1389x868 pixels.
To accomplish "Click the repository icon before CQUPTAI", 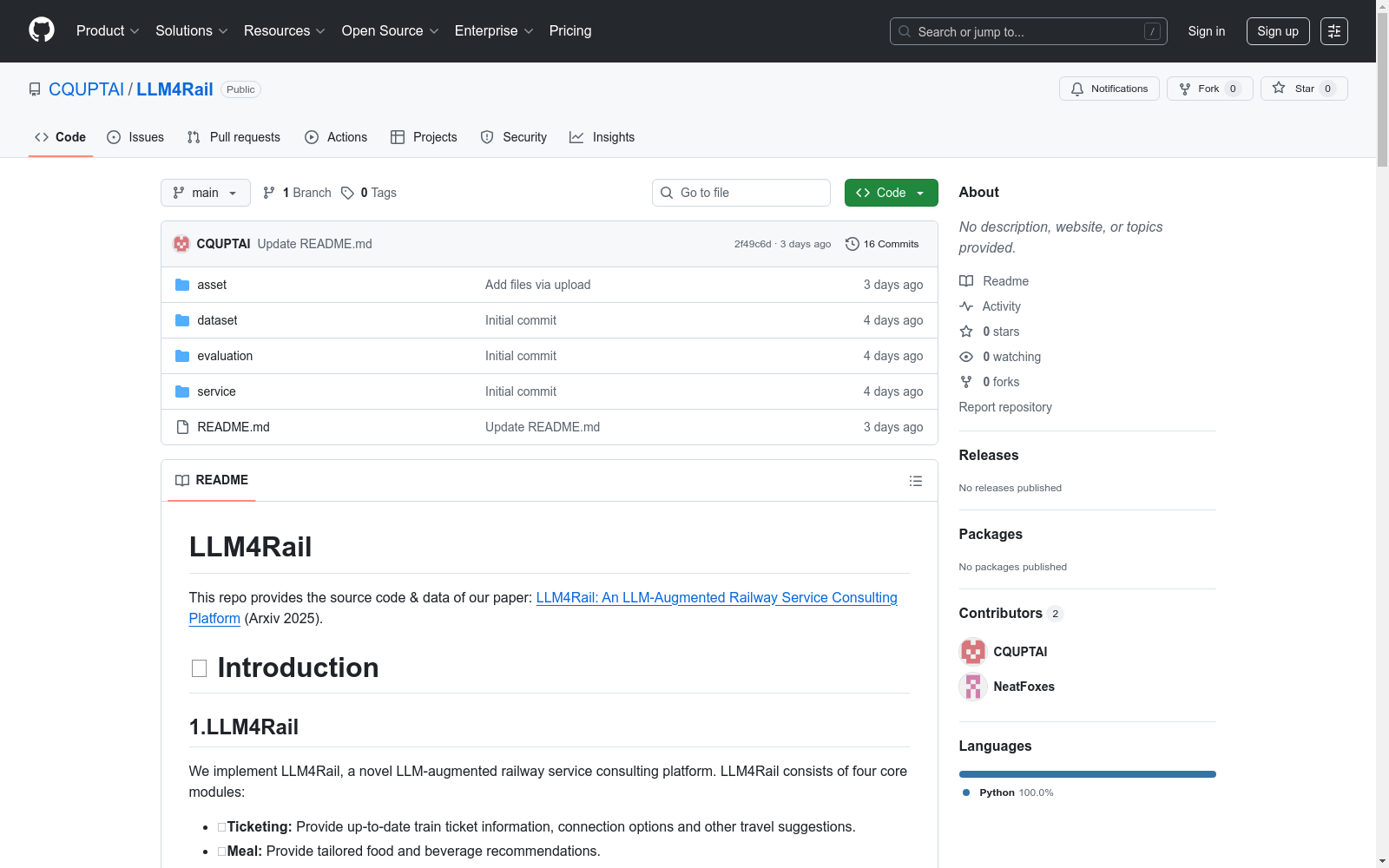I will click(x=35, y=89).
